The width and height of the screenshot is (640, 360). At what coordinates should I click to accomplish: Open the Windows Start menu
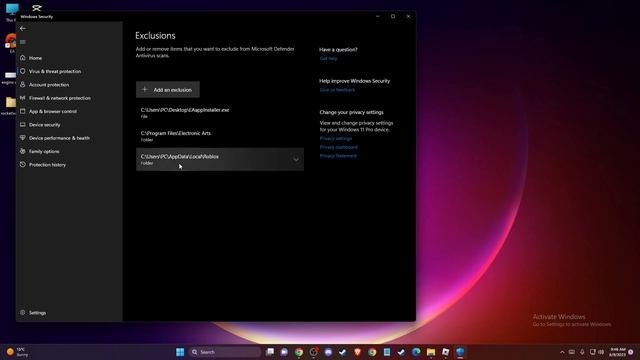pyautogui.click(x=180, y=352)
